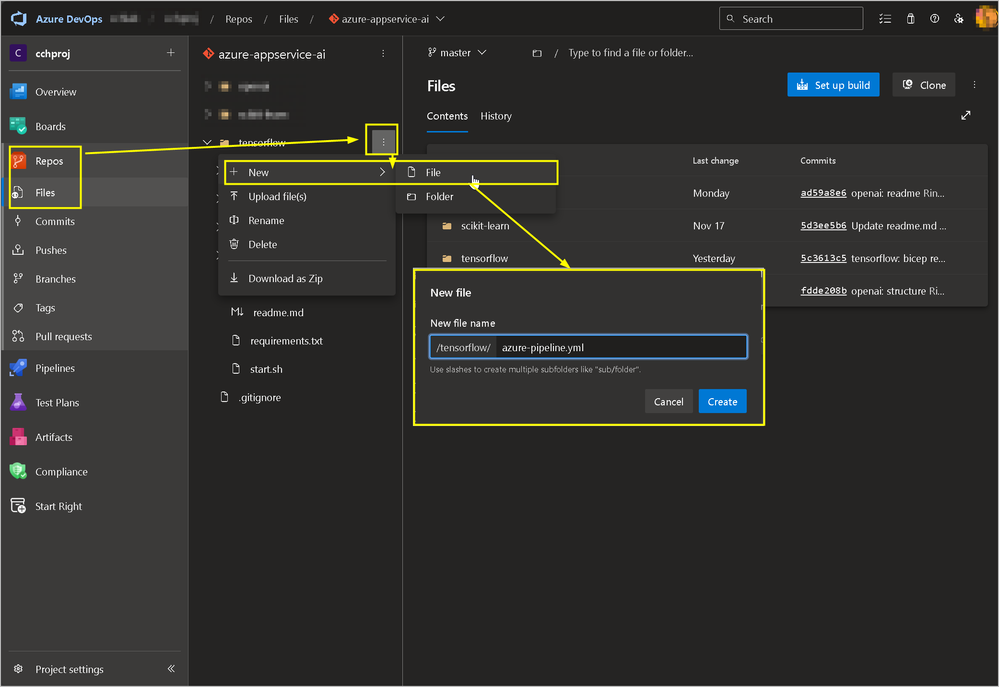Viewport: 999px width, 687px height.
Task: Open commit fdde208b link
Action: [x=823, y=291]
